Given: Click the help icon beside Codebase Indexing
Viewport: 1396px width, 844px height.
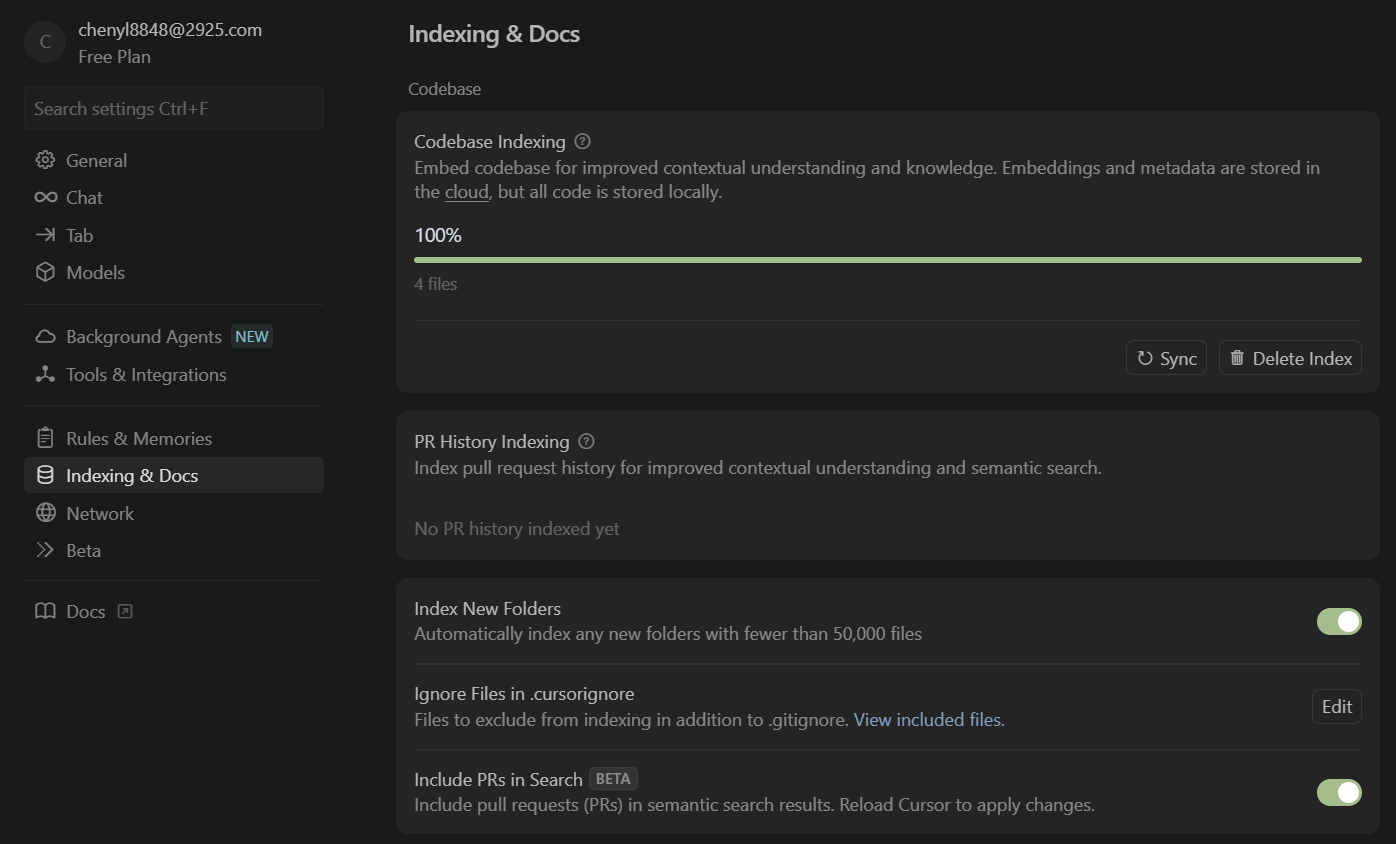Looking at the screenshot, I should click(583, 142).
